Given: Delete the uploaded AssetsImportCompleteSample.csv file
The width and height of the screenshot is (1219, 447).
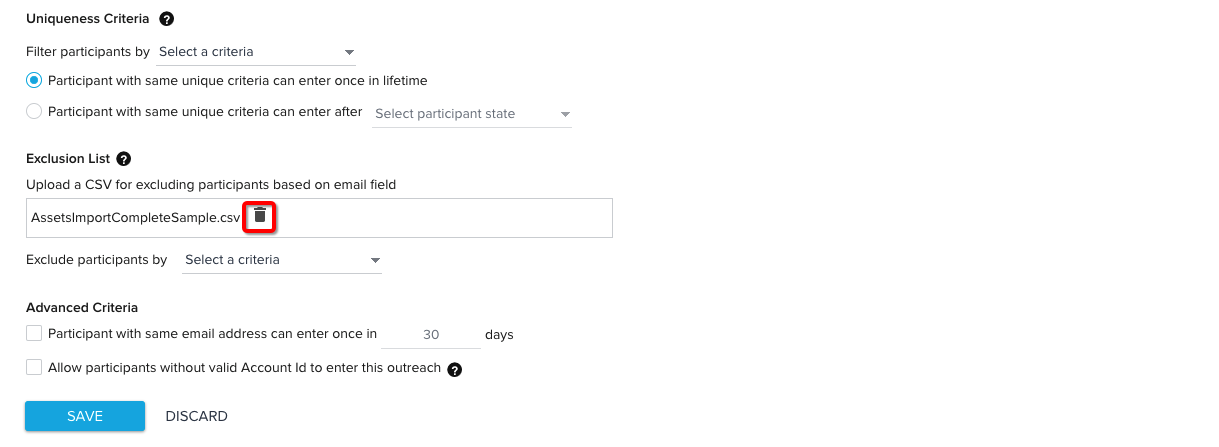Looking at the screenshot, I should pos(260,215).
